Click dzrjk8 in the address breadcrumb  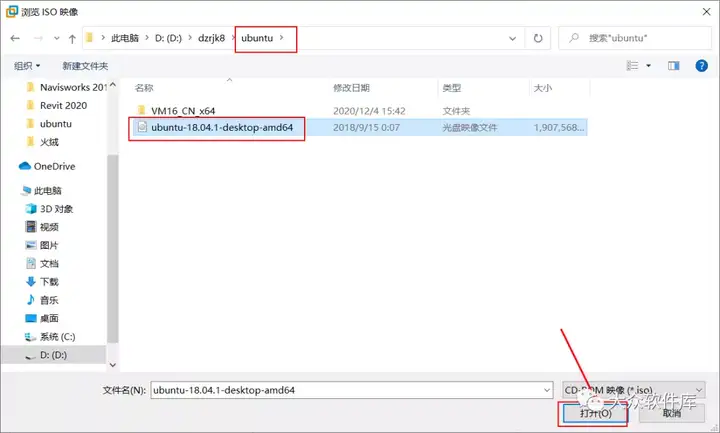tap(211, 38)
